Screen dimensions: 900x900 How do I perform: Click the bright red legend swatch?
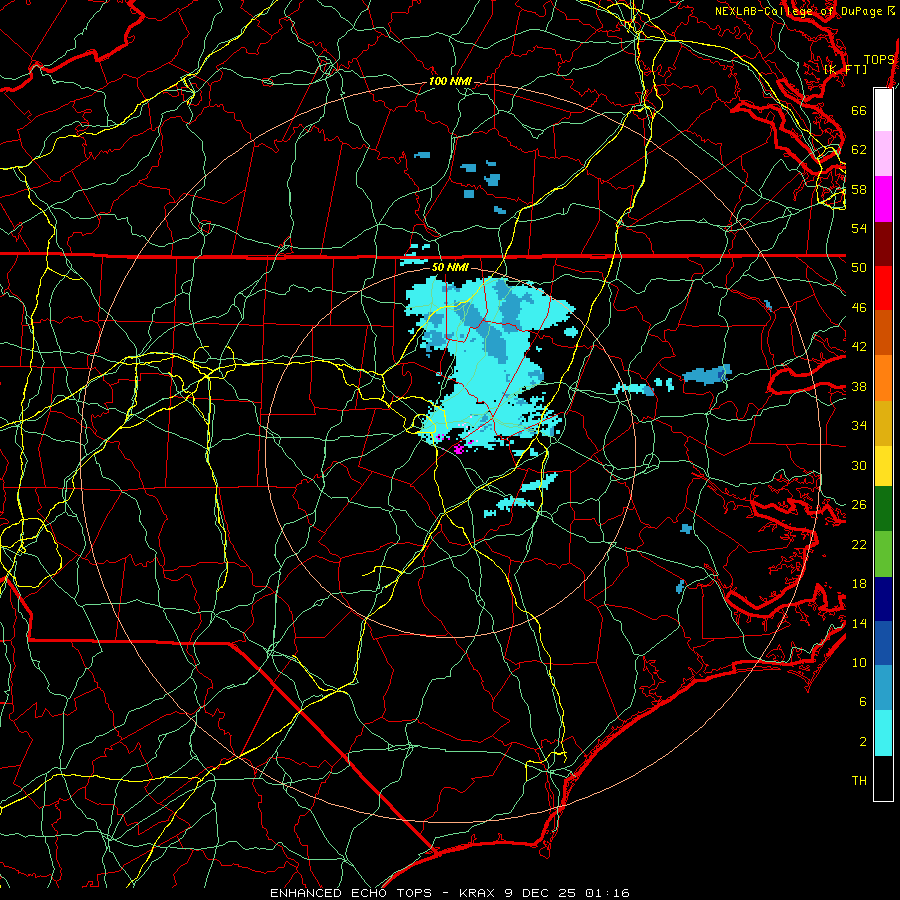click(x=883, y=288)
